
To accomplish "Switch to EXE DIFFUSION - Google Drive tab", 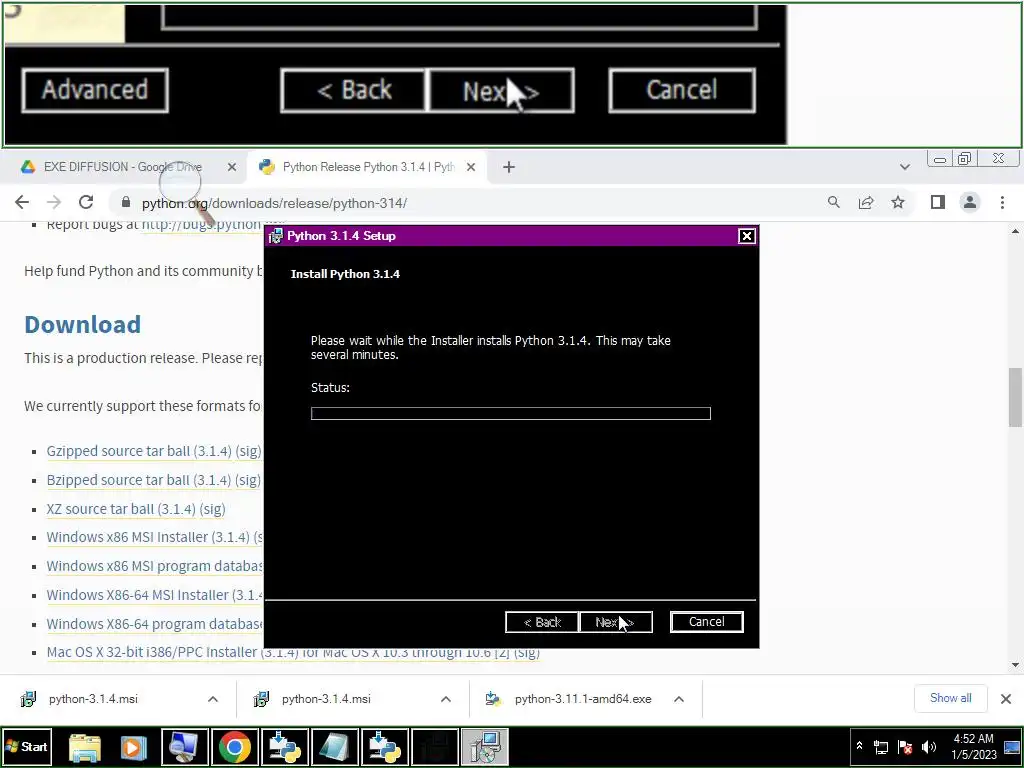I will (123, 167).
